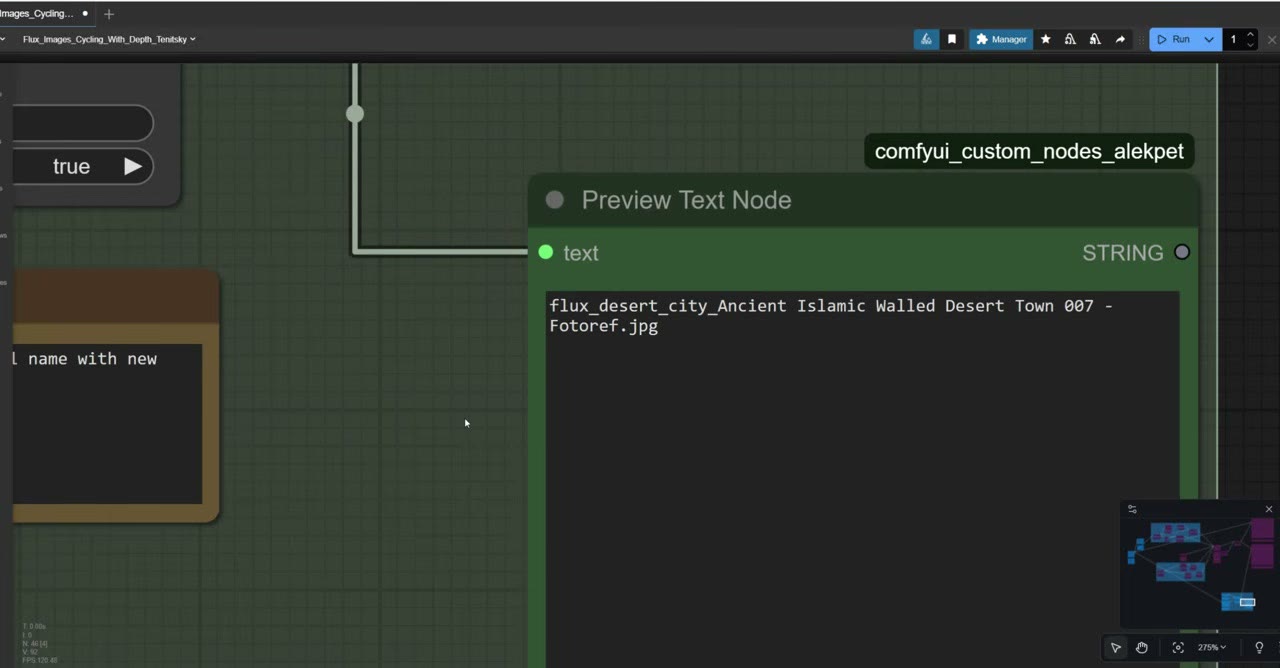This screenshot has width=1280, height=668.
Task: Open the Run options dropdown arrow
Action: tap(1209, 39)
